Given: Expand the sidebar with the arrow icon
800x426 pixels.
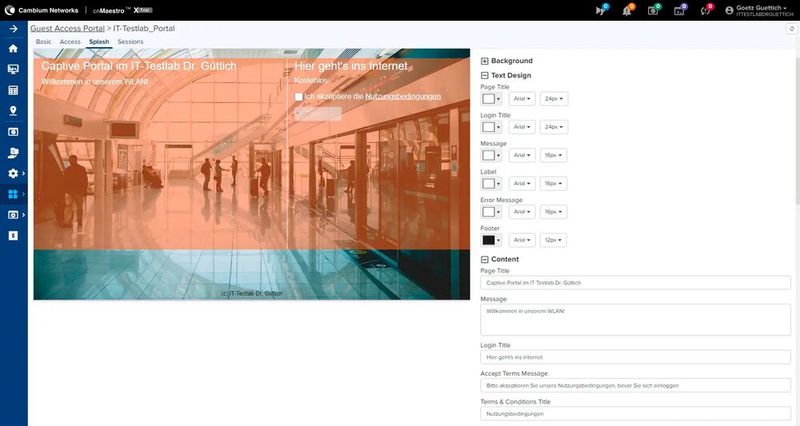Looking at the screenshot, I should pos(13,29).
